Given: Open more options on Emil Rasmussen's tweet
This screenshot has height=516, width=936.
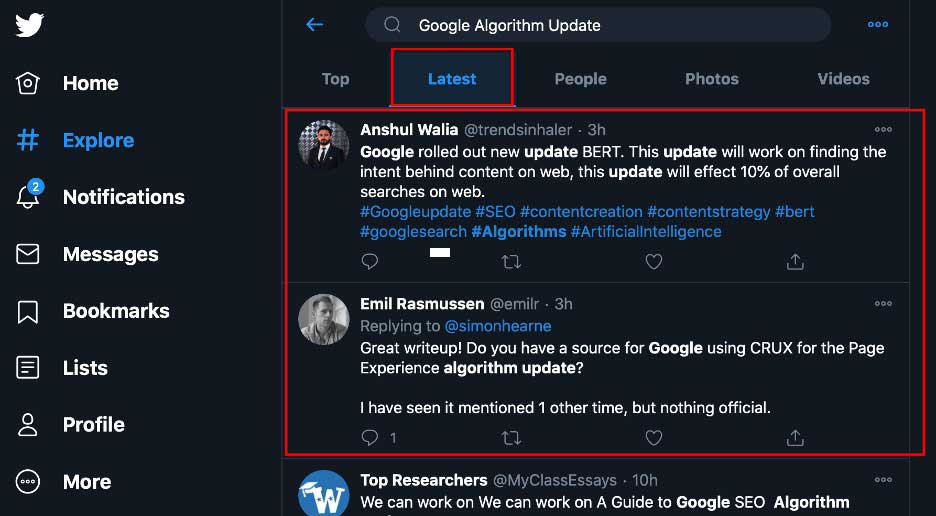Looking at the screenshot, I should 883,303.
